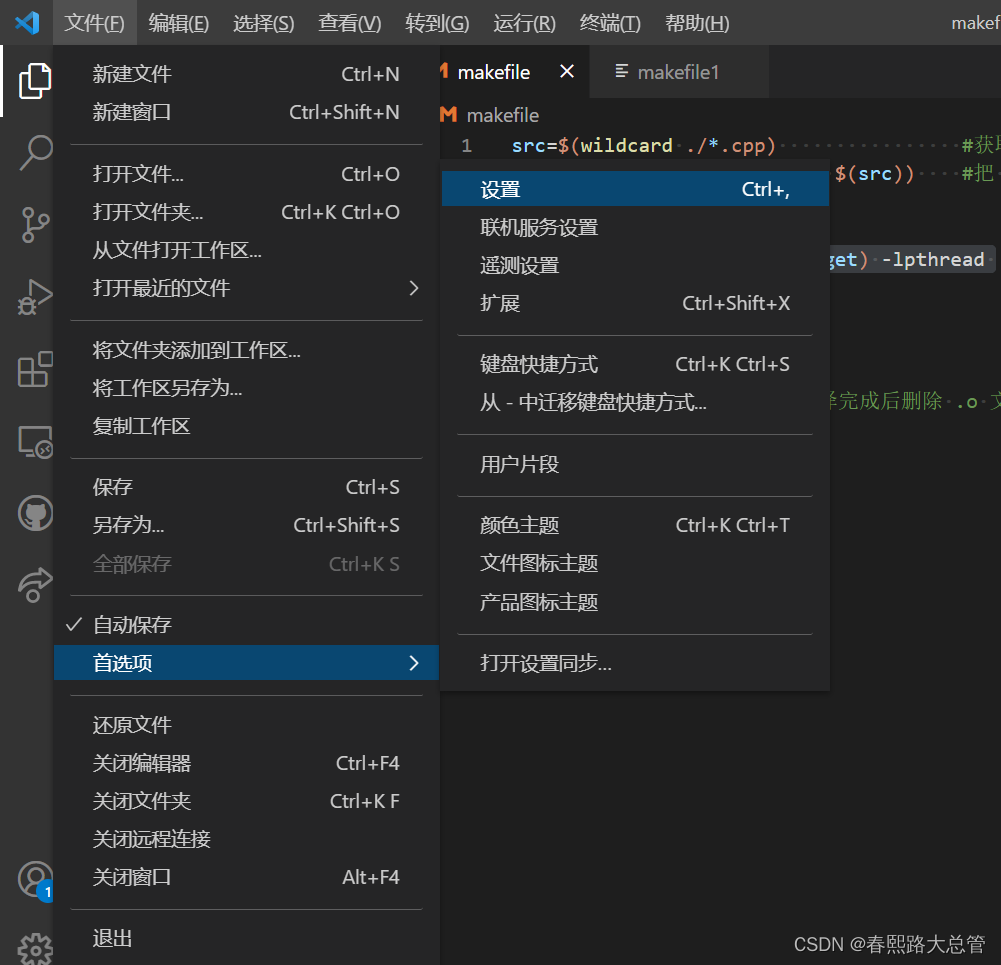Open the GitHub icon in activity bar
The image size is (1001, 965).
(35, 513)
